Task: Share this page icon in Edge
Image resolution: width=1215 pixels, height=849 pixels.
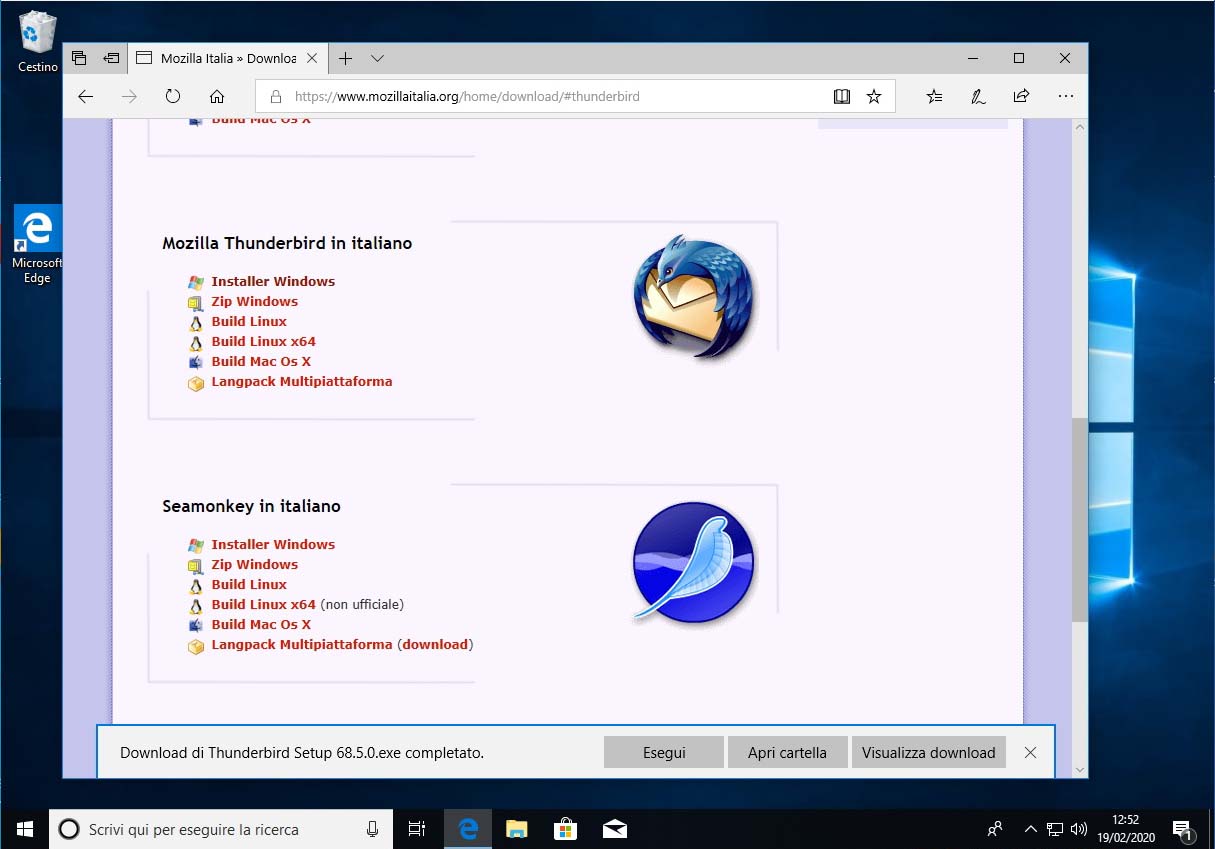Action: 1021,97
